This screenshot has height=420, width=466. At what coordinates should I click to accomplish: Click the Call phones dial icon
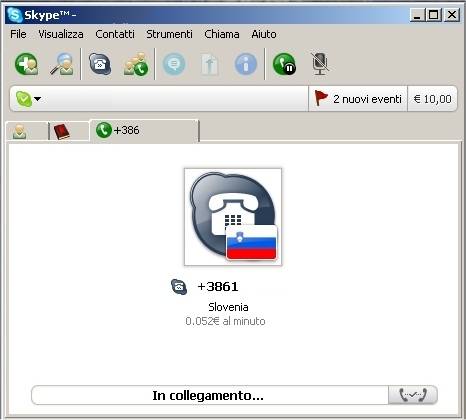[100, 64]
